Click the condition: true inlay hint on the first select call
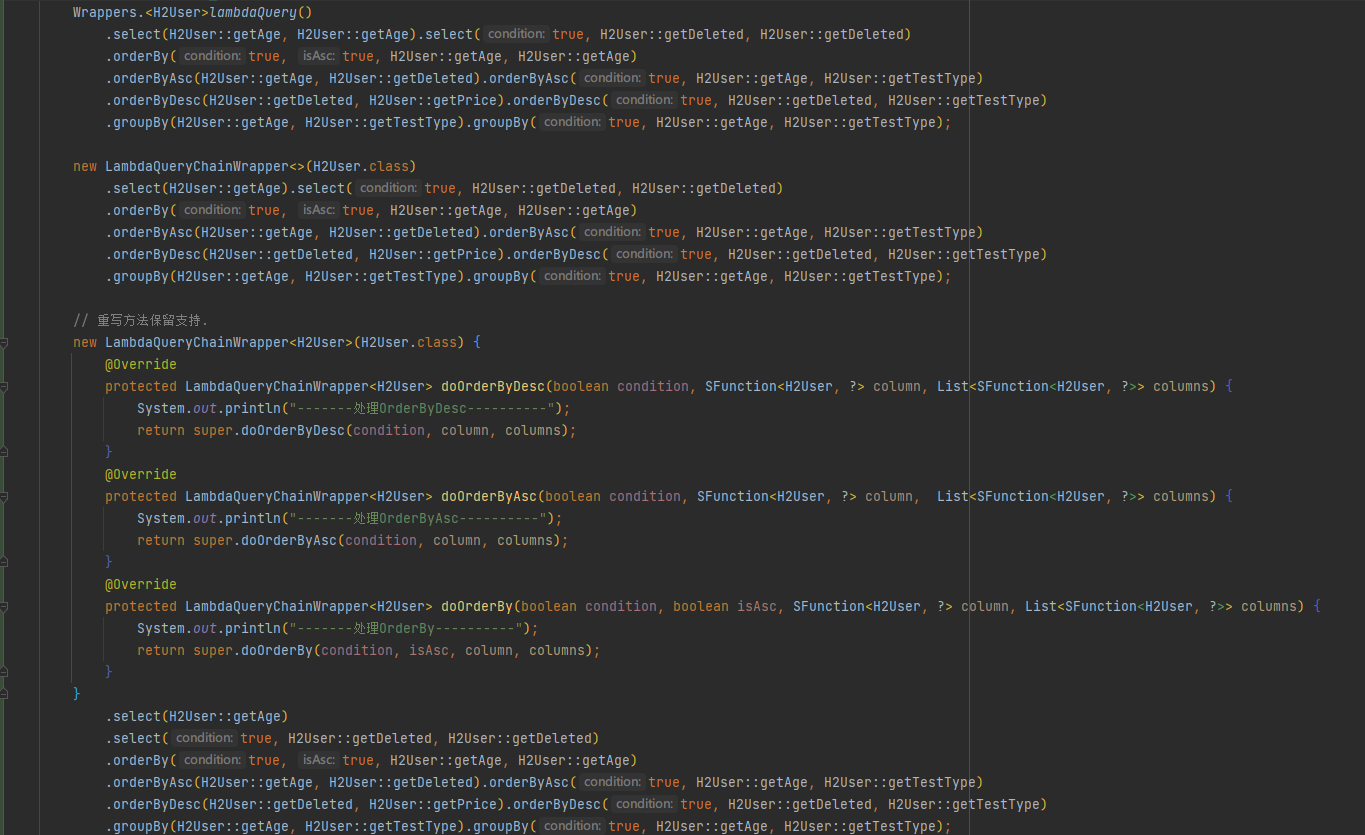 (516, 34)
